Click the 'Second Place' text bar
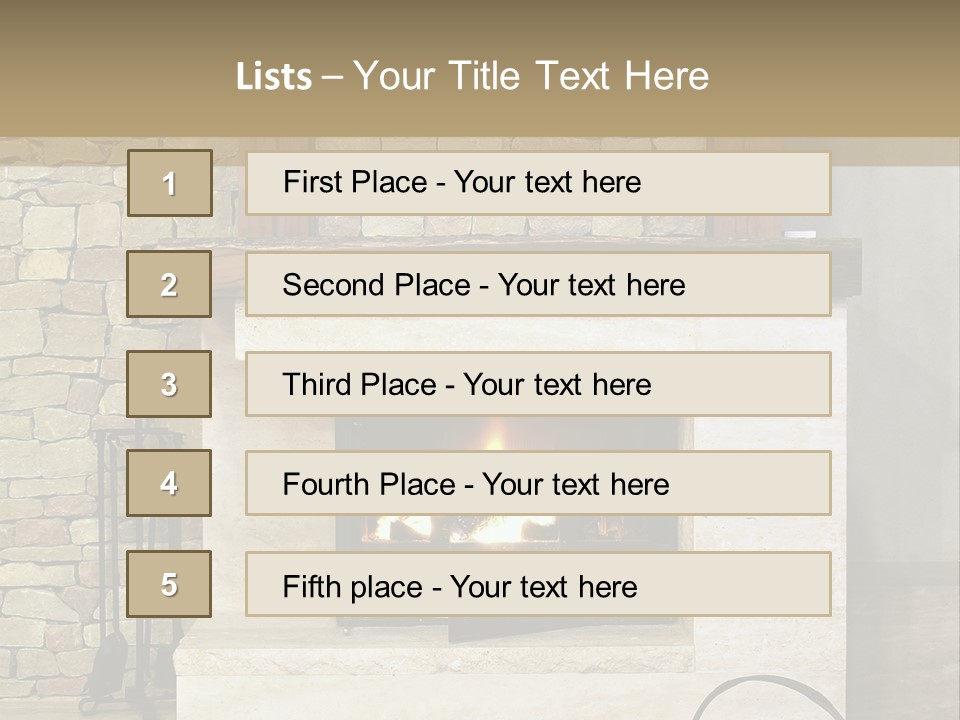Viewport: 960px width, 720px height. point(538,284)
